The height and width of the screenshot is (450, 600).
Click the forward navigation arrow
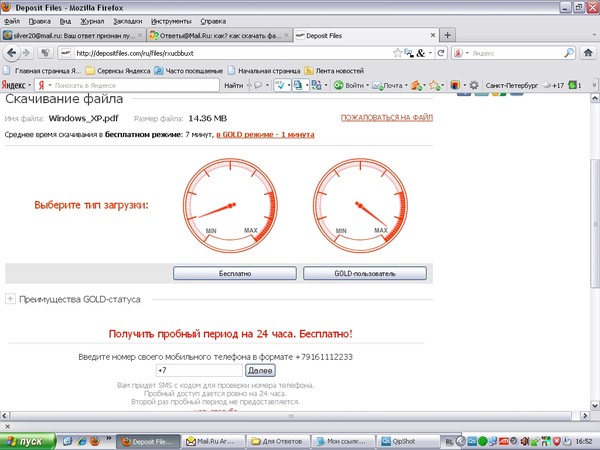26,53
